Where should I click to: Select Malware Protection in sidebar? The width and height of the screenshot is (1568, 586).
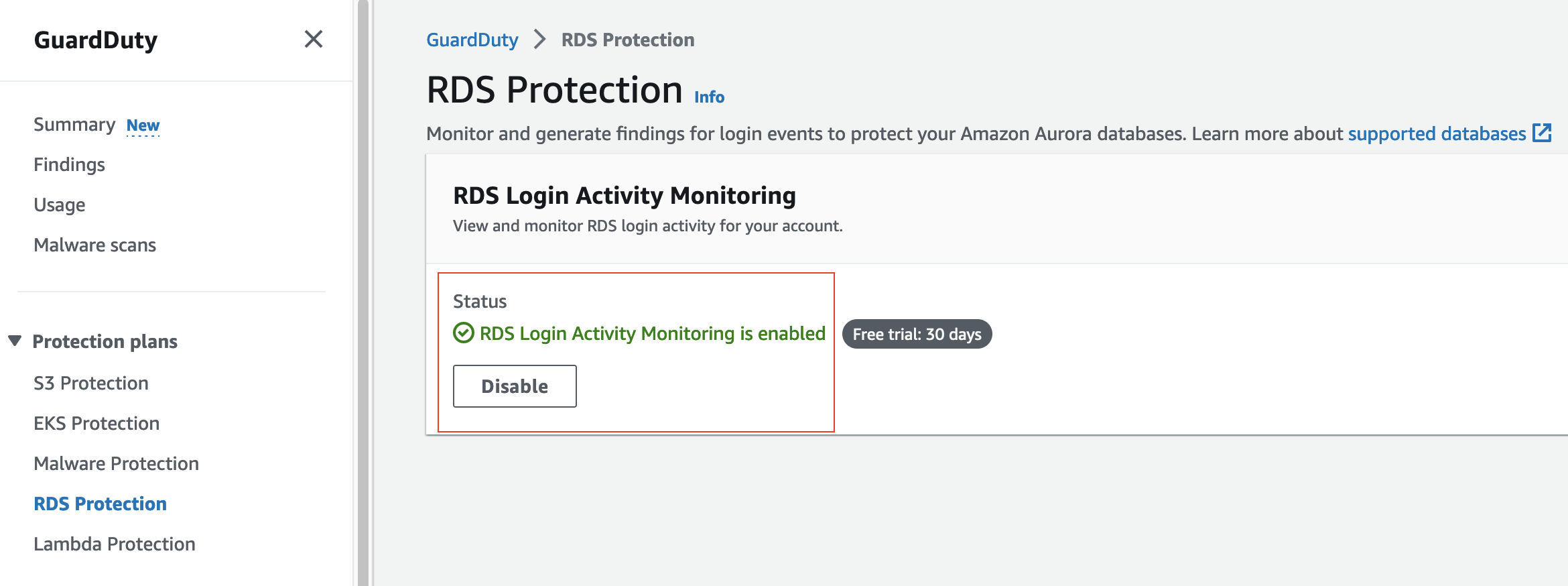click(116, 464)
